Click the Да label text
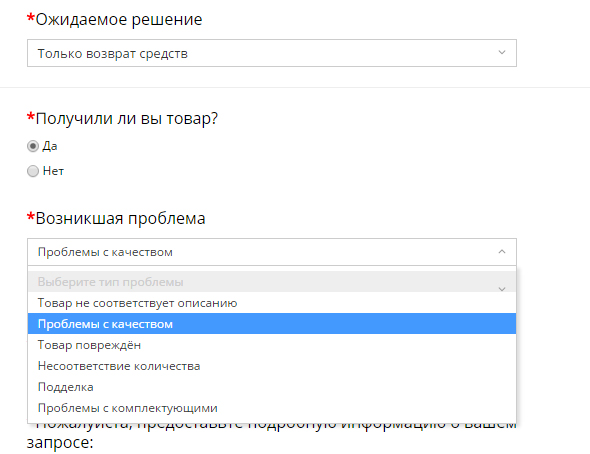Image resolution: width=590 pixels, height=454 pixels. tap(50, 146)
